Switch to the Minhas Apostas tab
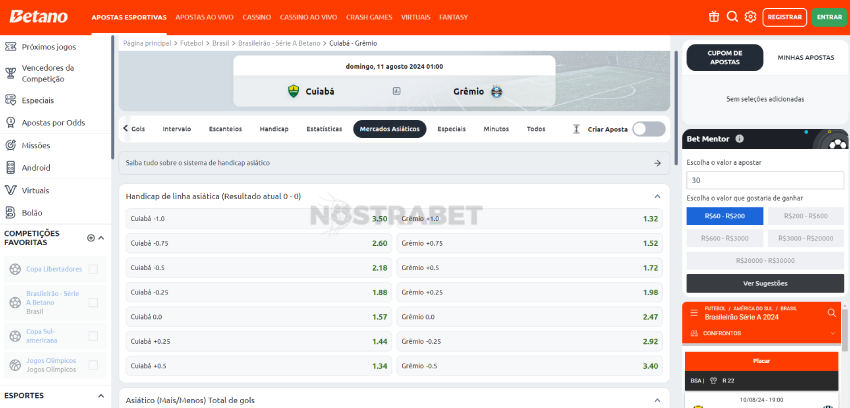The image size is (850, 408). (x=806, y=57)
